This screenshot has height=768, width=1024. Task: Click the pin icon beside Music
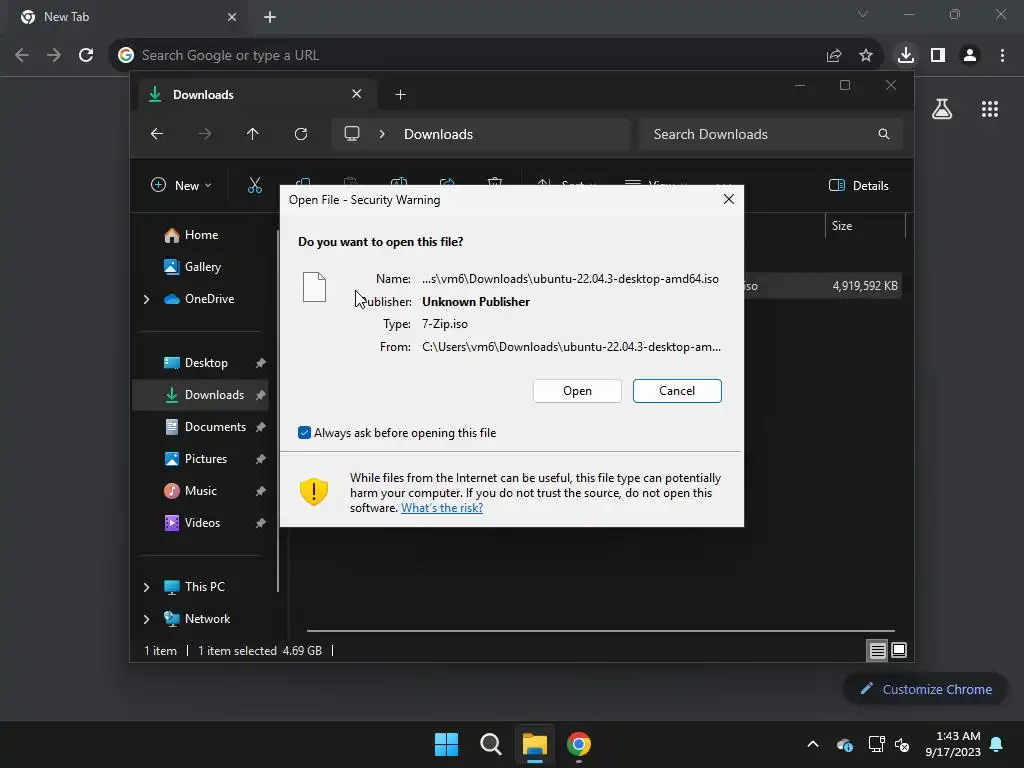pos(261,490)
